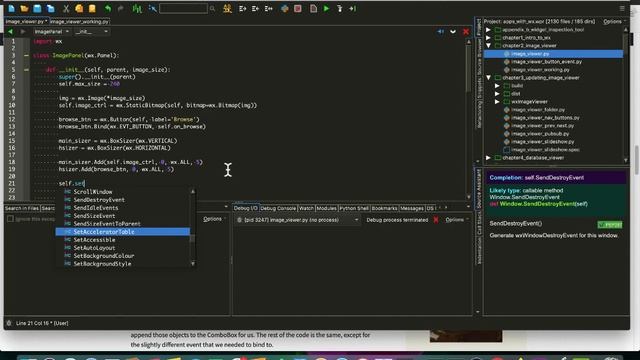640x360 pixels.
Task: Click the step-out arrow debugger icon
Action: pyautogui.click(x=353, y=8)
